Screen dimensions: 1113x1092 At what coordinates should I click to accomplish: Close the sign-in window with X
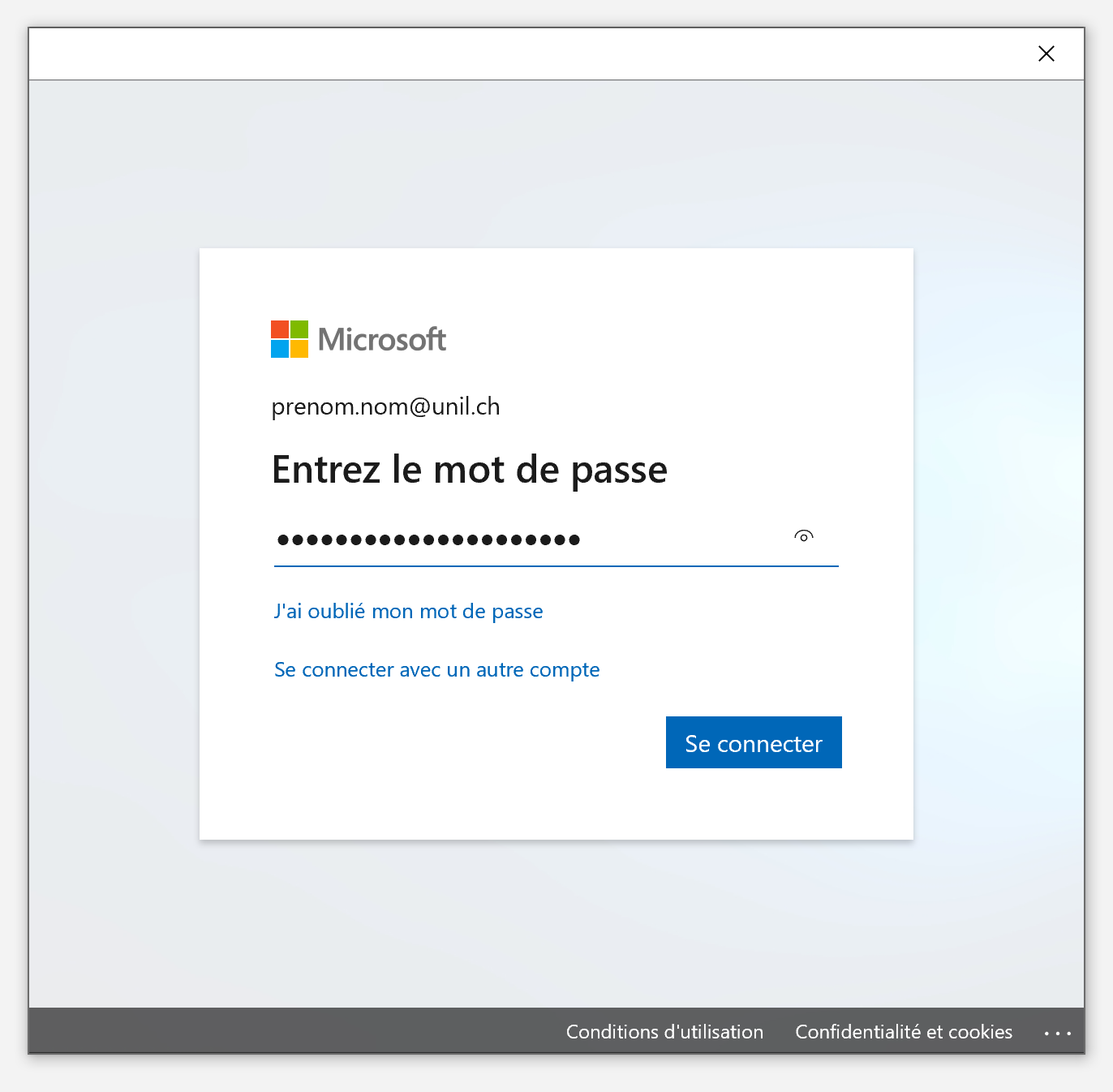(1046, 54)
